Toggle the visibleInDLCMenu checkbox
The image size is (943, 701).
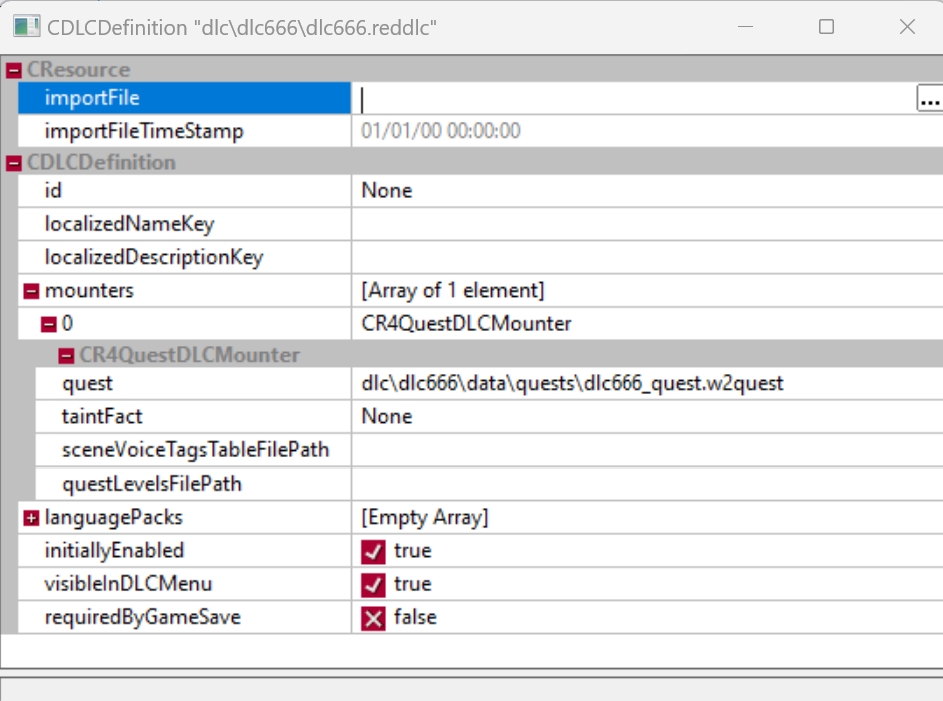point(373,584)
